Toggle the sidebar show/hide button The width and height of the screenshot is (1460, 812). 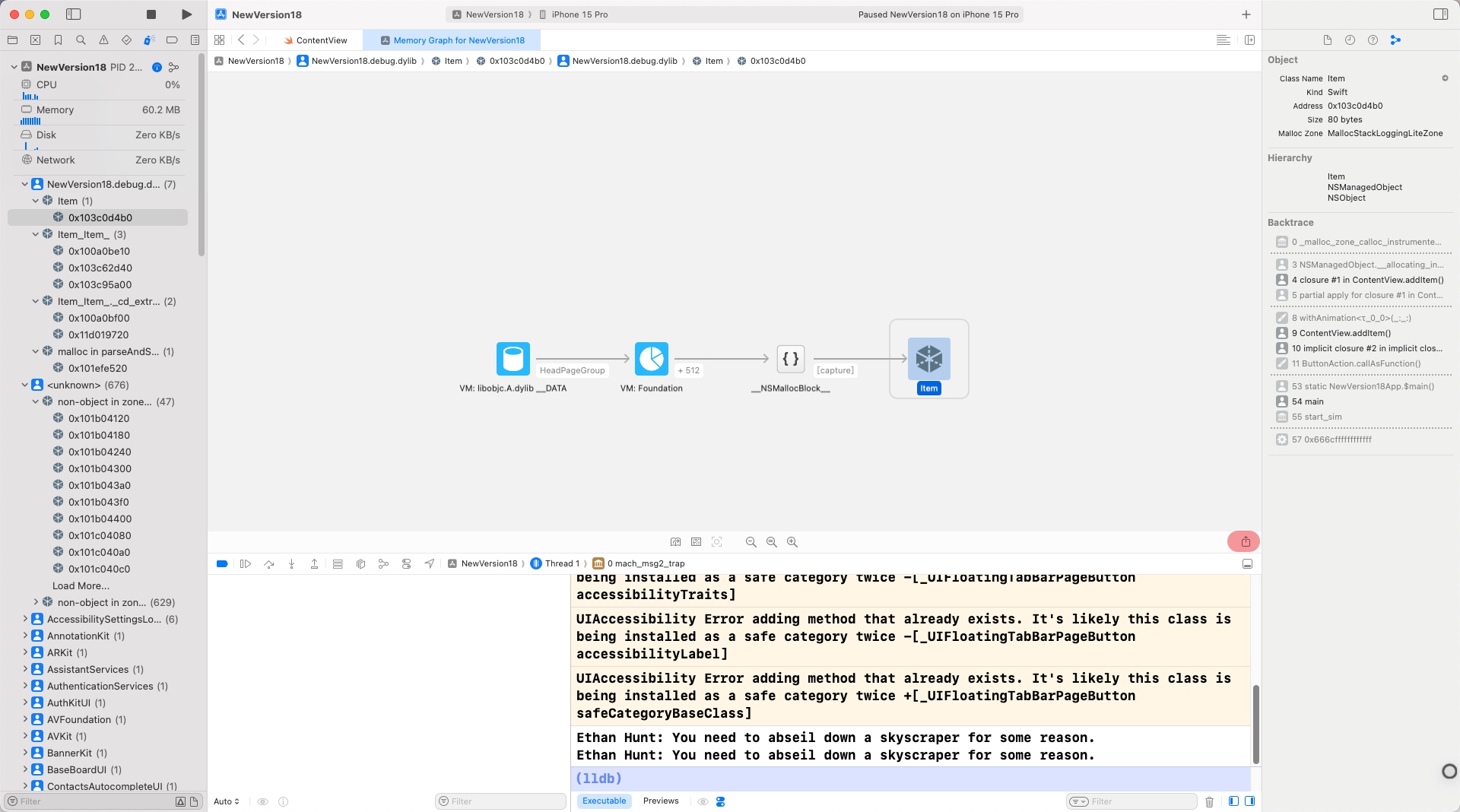click(74, 14)
